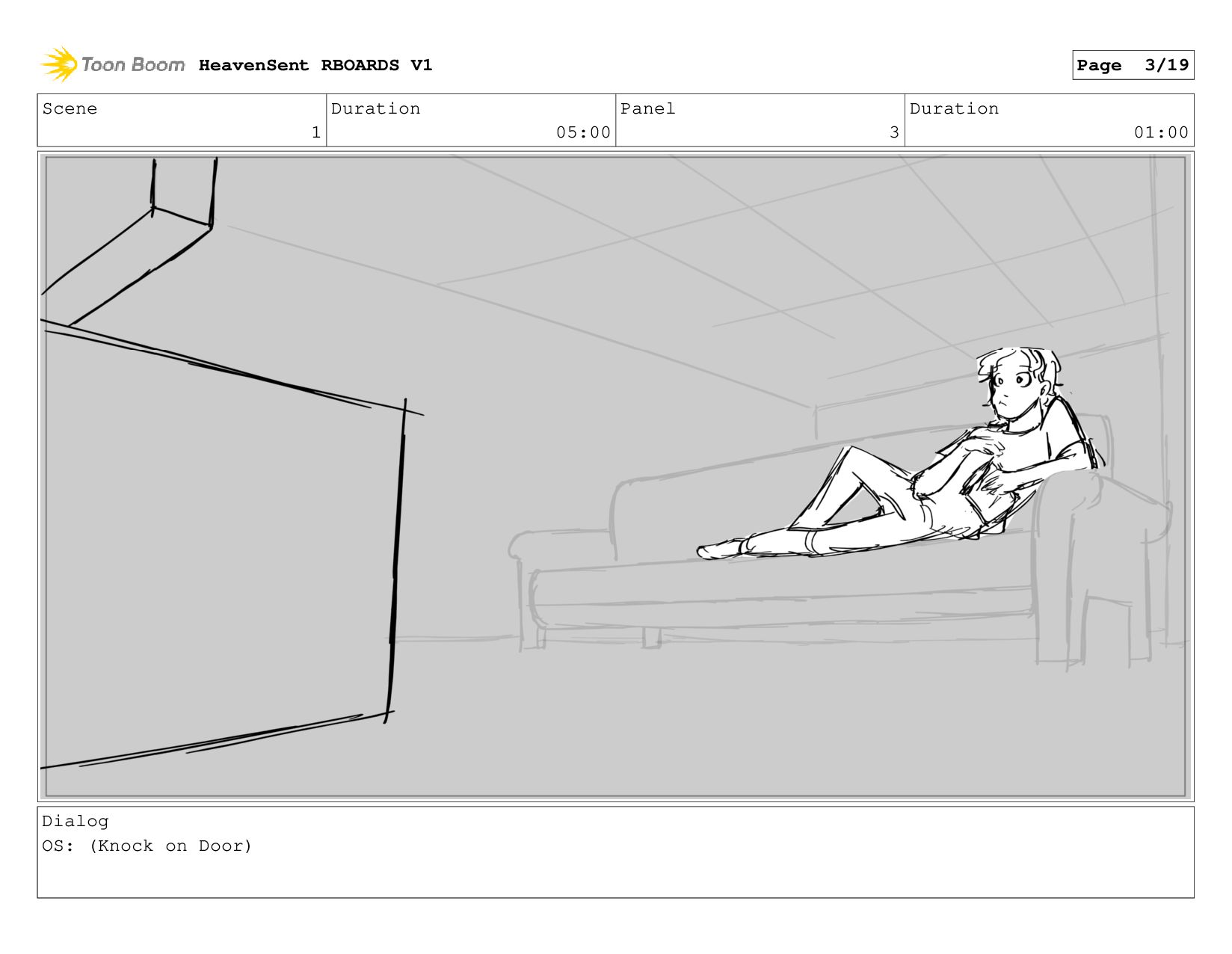Click the 'Page 3/19' box
This screenshot has height=954, width=1232.
point(1133,65)
